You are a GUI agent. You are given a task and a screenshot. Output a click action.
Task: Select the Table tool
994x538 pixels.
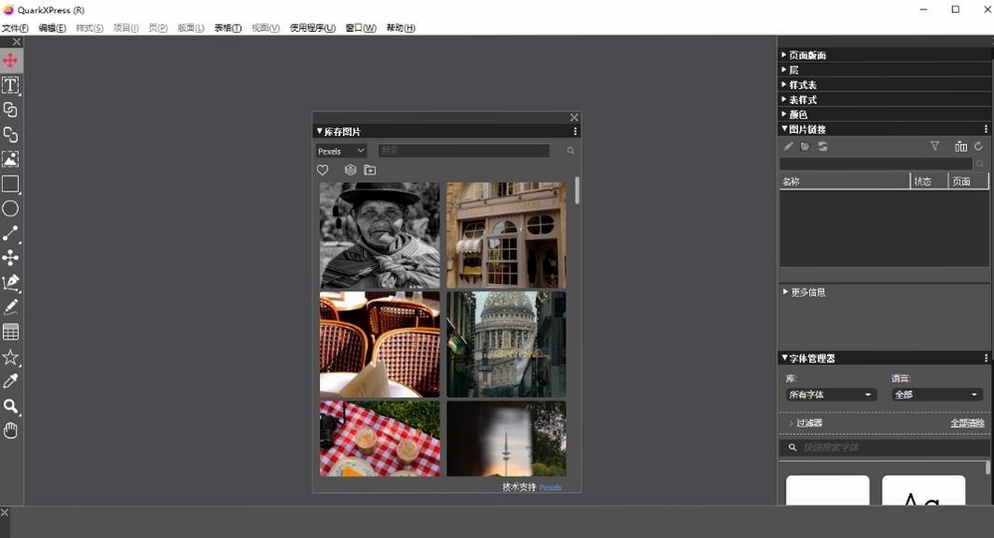tap(11, 332)
